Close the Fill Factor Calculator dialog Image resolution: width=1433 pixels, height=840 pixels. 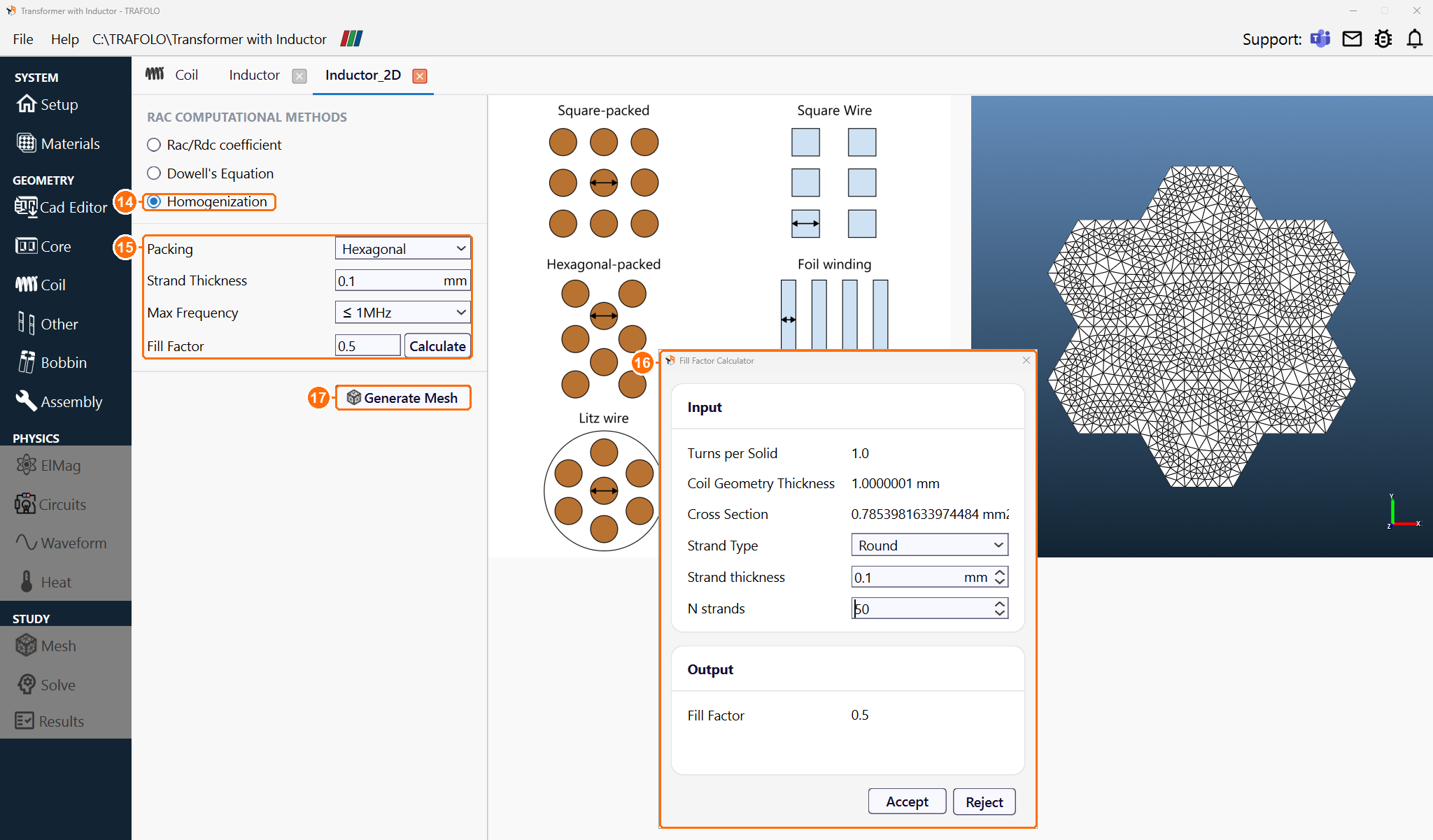point(1026,360)
